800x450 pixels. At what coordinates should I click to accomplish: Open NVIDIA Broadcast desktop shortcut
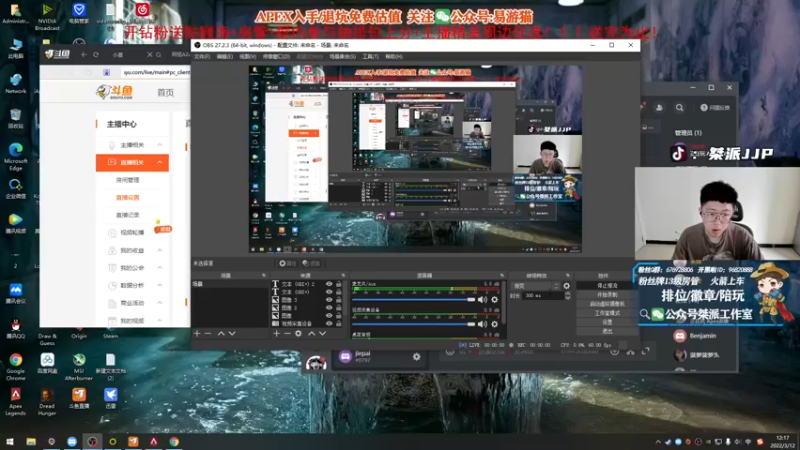pos(47,16)
